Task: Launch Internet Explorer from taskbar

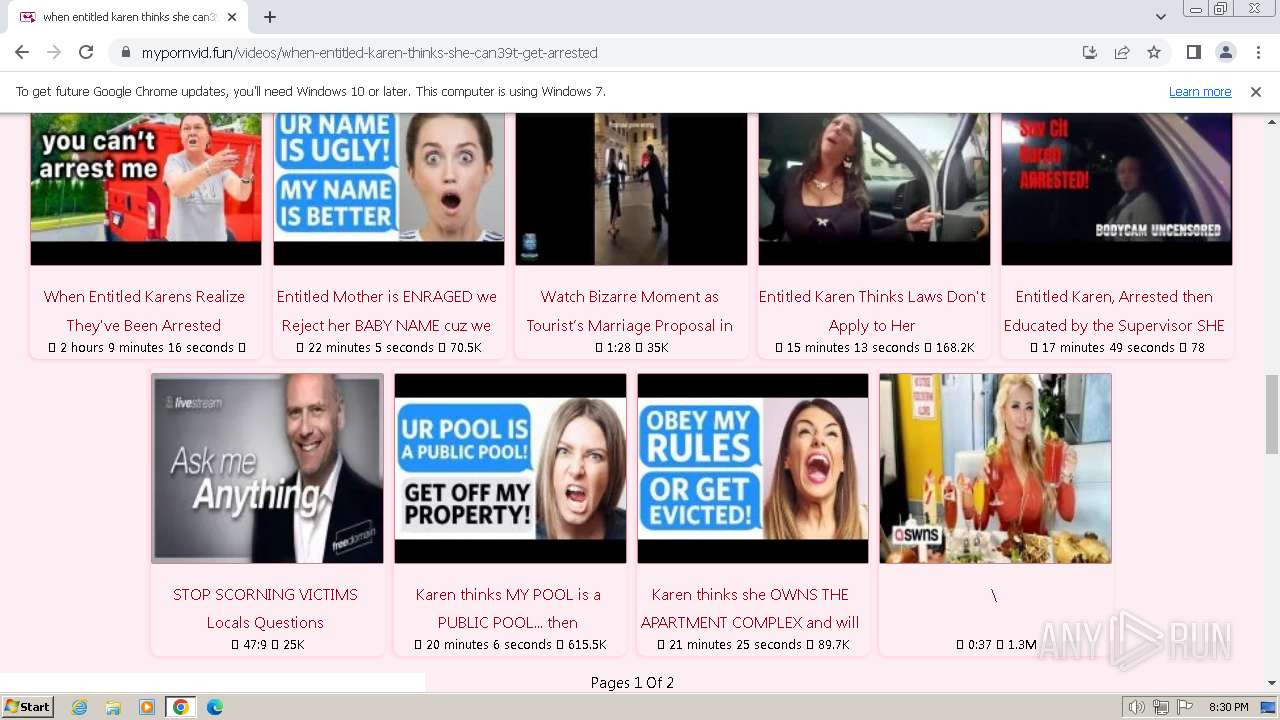Action: click(x=79, y=707)
